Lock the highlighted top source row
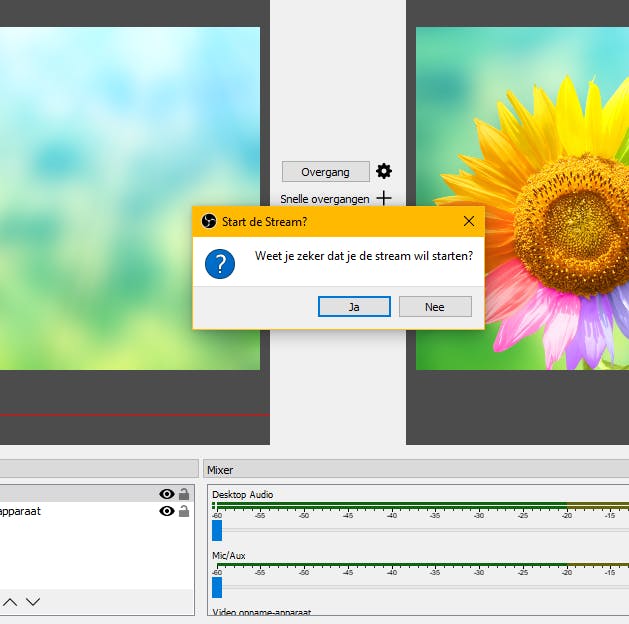The height and width of the screenshot is (624, 629). click(184, 494)
